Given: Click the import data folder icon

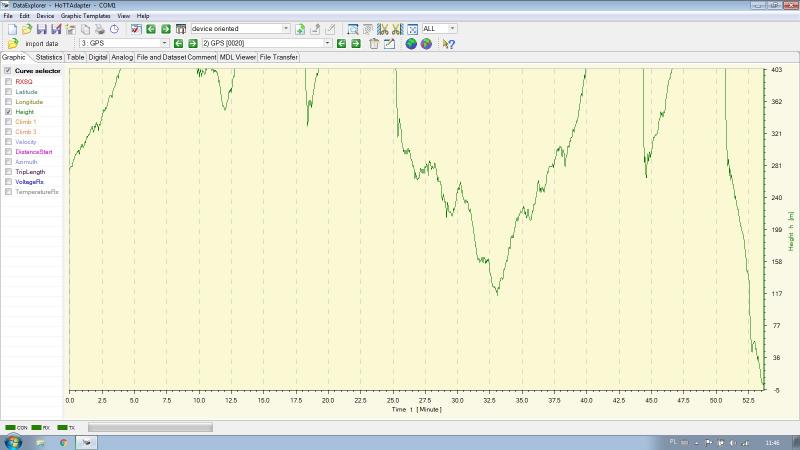Looking at the screenshot, I should 12,44.
